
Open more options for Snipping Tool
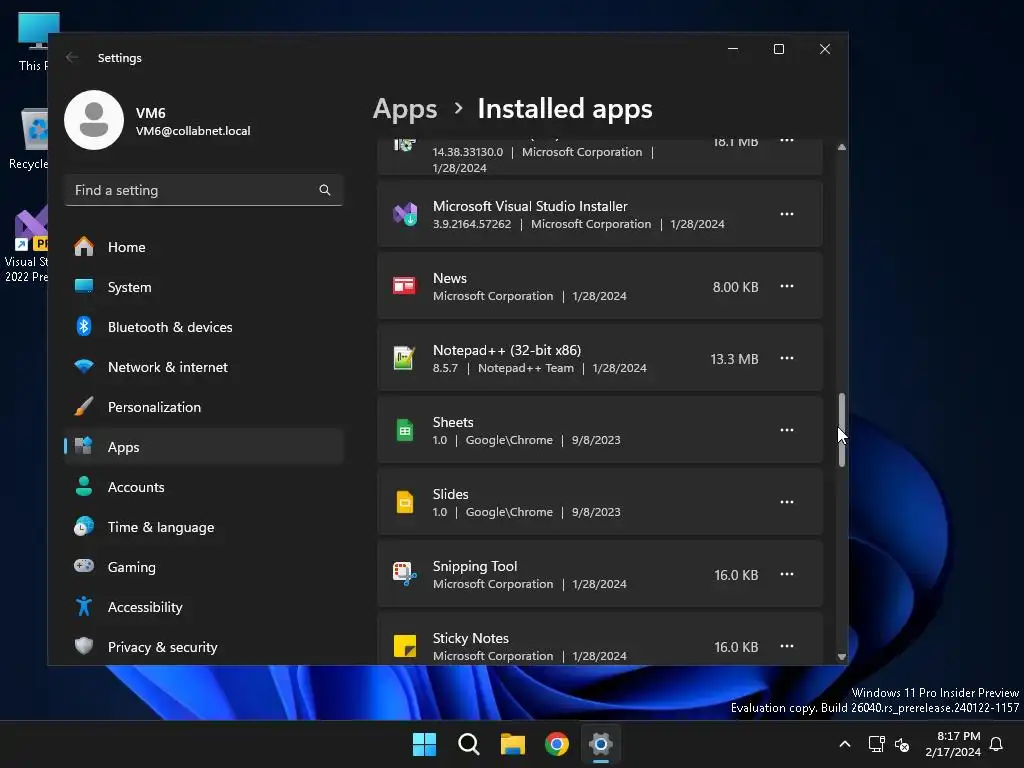click(787, 574)
